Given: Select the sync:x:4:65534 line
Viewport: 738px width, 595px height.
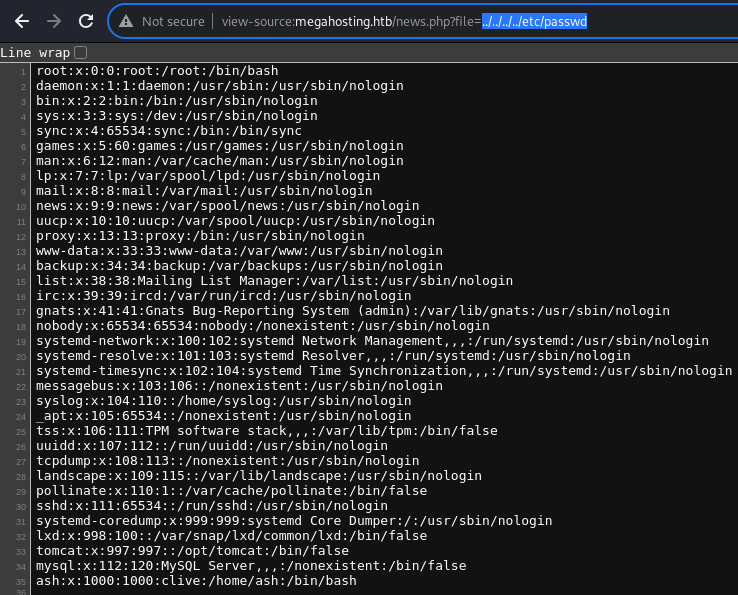Looking at the screenshot, I should click(x=169, y=131).
